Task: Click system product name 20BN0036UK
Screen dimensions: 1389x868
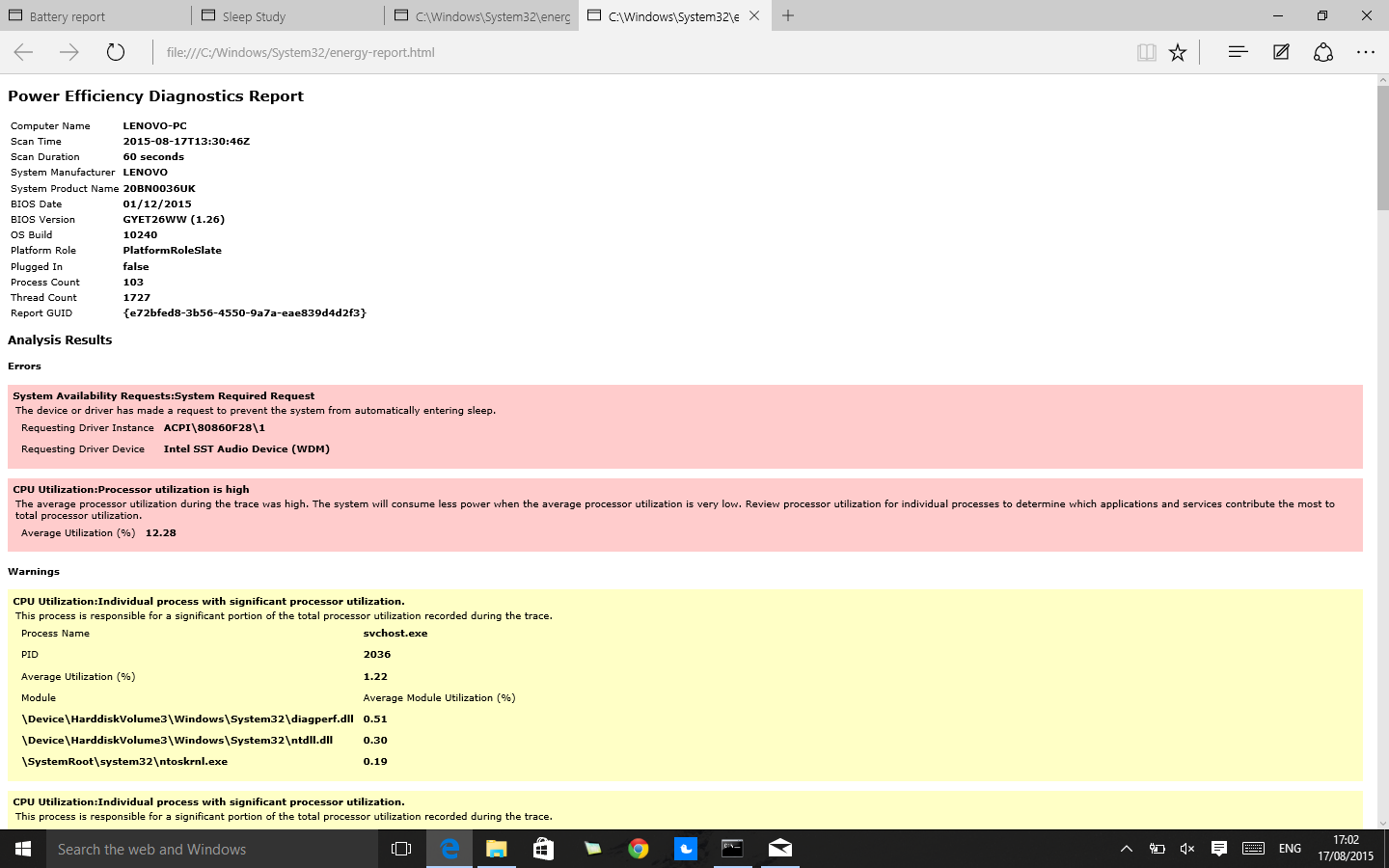Action: pyautogui.click(x=159, y=188)
